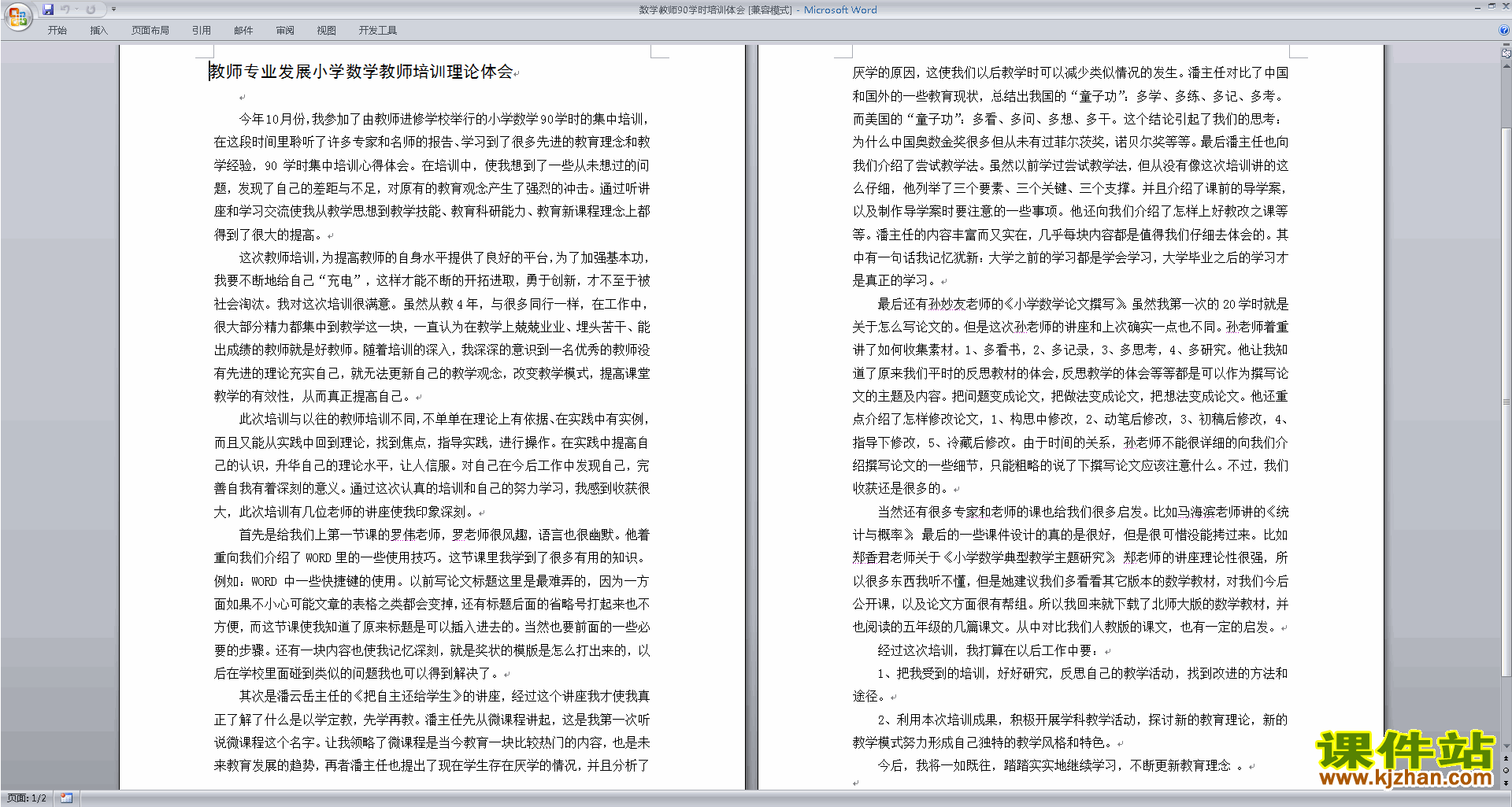Switch to the 引用 tab
The image size is (1512, 807).
[202, 31]
